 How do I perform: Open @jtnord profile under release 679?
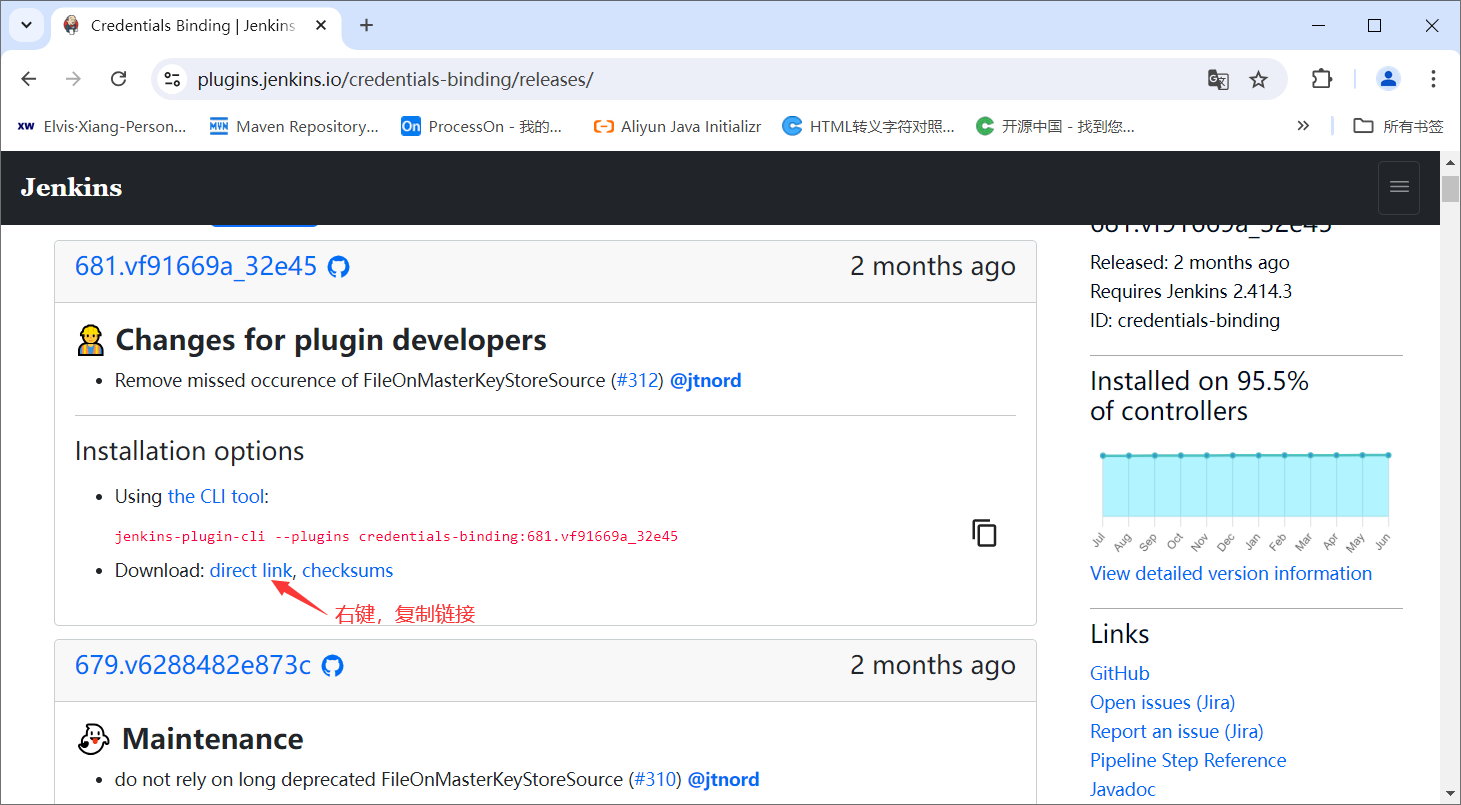[724, 779]
